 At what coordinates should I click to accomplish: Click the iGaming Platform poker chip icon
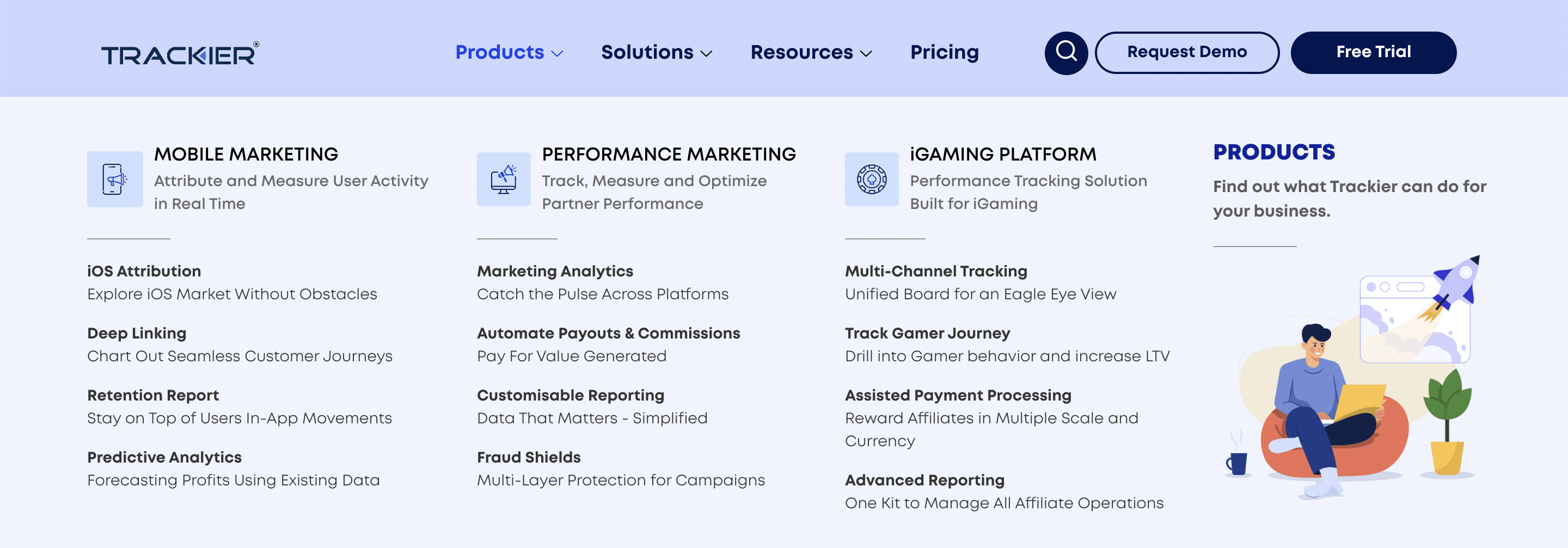pyautogui.click(x=872, y=179)
